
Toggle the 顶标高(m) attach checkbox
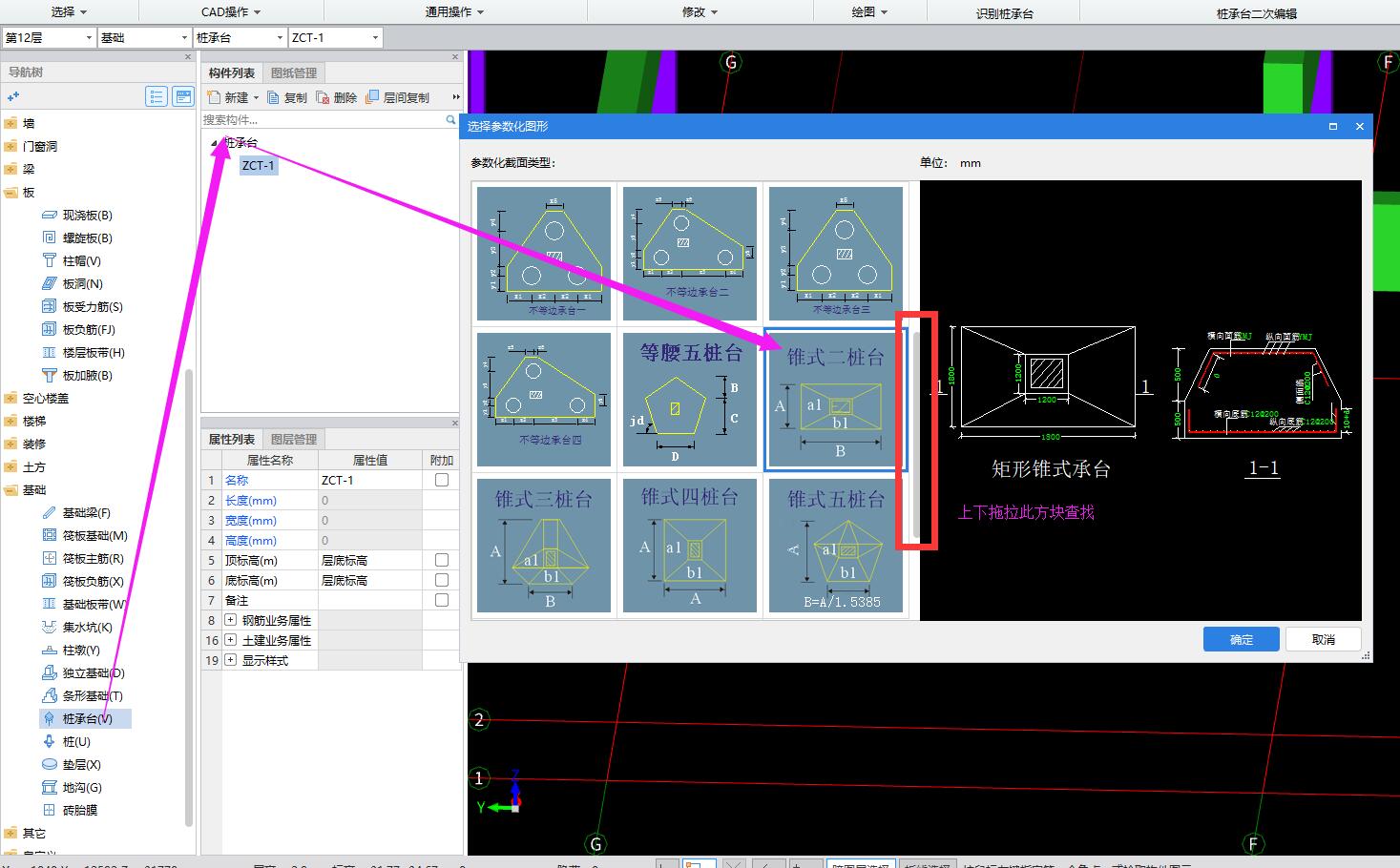pos(442,560)
